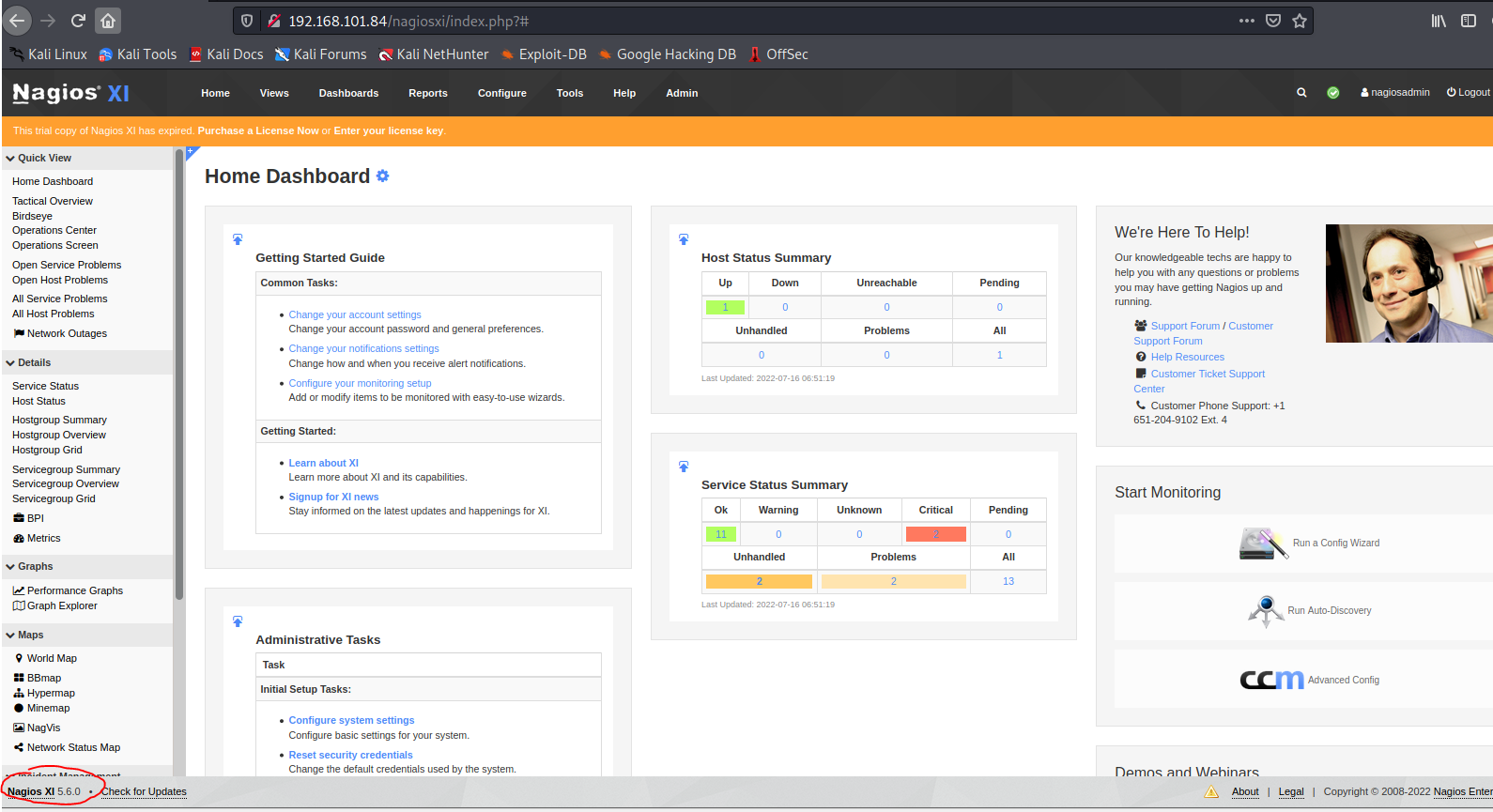Toggle the browser sidebar icon
Image resolution: width=1493 pixels, height=812 pixels.
coord(1469,21)
